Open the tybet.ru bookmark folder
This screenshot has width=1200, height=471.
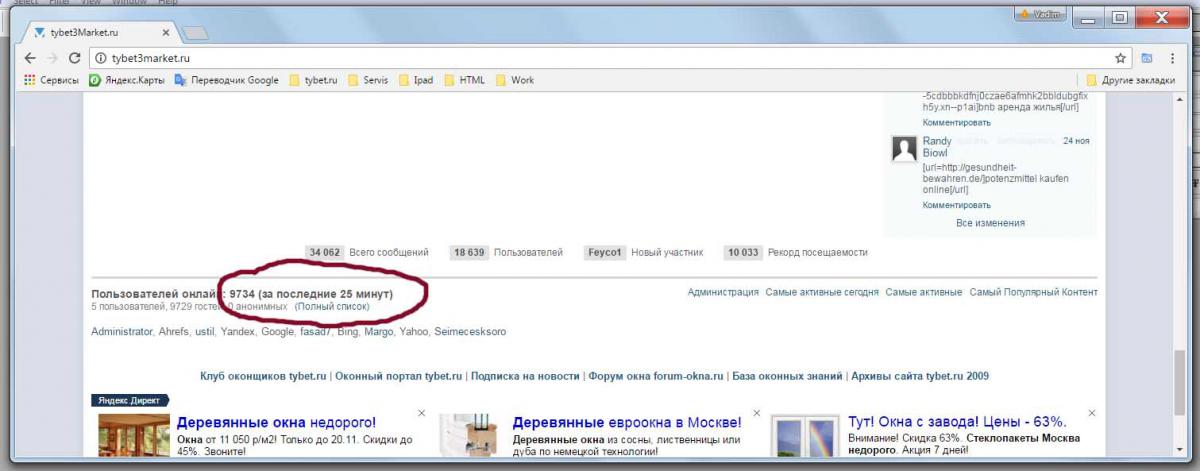(313, 80)
